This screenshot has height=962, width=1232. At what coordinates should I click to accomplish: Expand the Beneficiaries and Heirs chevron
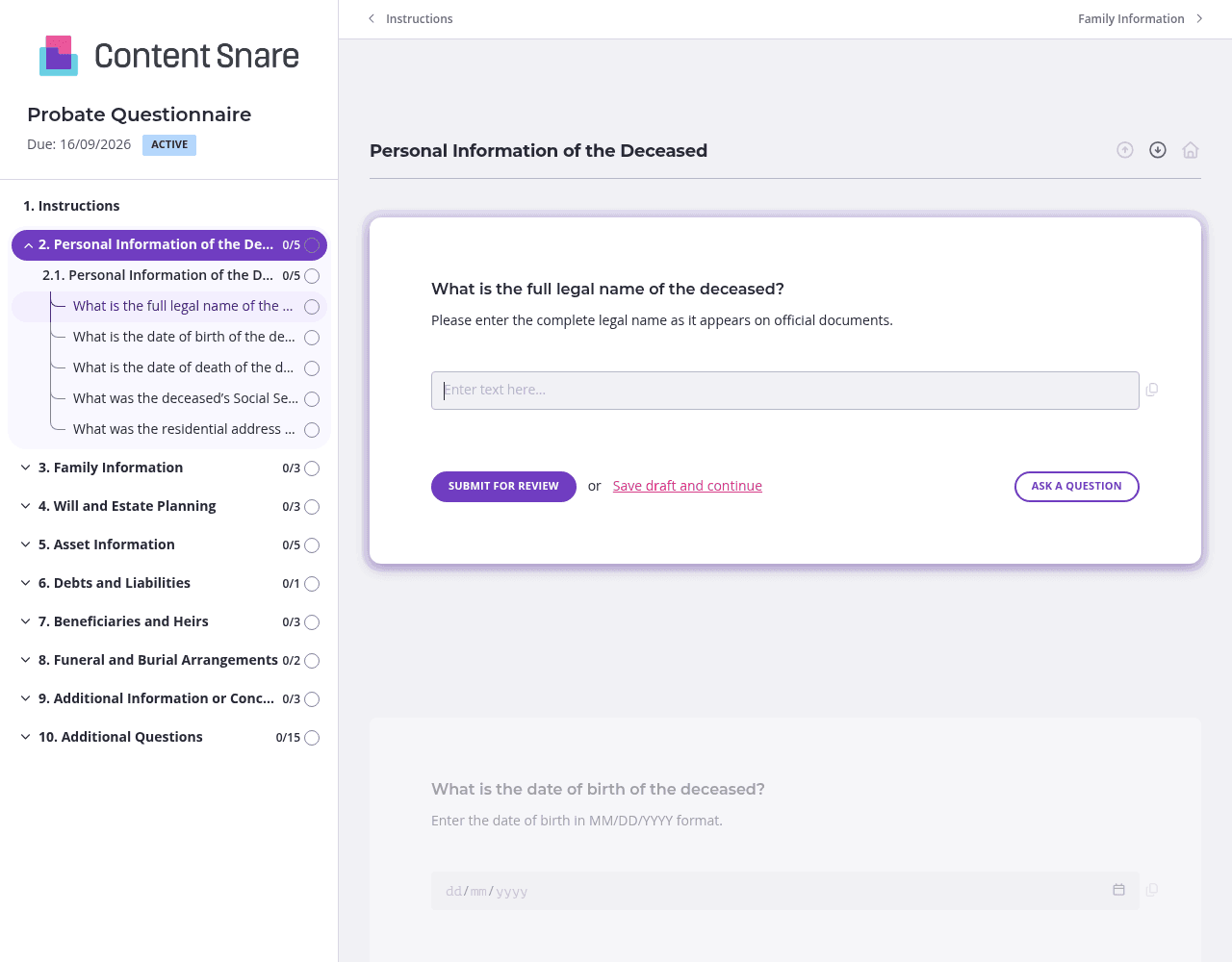[x=26, y=621]
